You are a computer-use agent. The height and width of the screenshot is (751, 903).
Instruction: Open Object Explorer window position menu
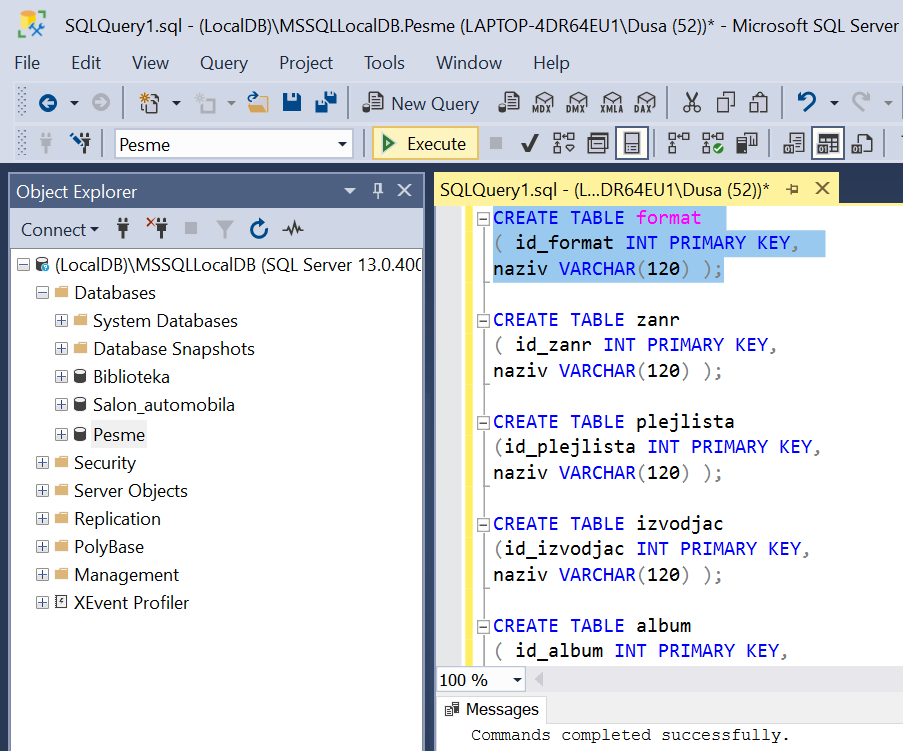coord(350,191)
